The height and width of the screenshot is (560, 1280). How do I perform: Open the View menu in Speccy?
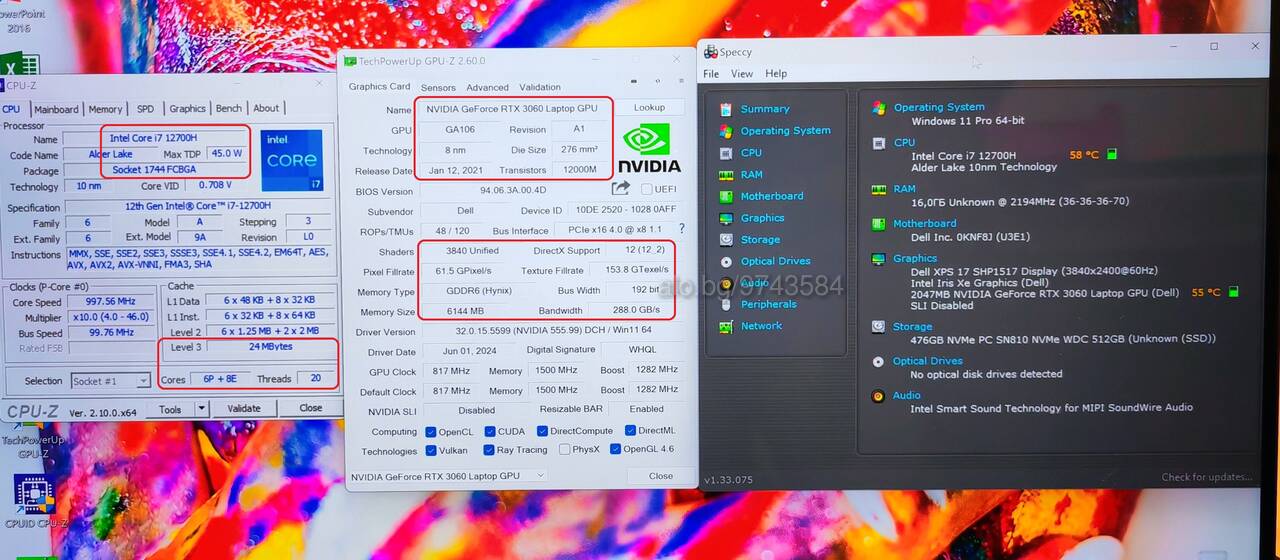coord(742,74)
